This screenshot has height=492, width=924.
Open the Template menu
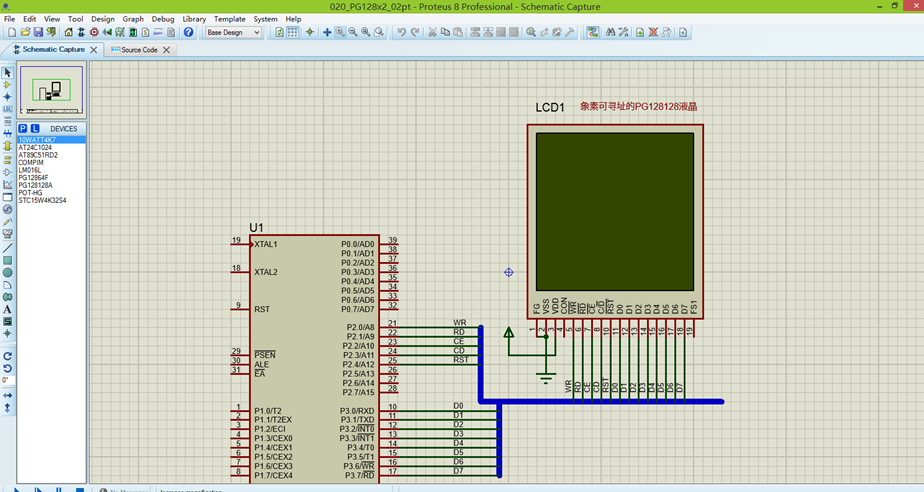[x=229, y=19]
